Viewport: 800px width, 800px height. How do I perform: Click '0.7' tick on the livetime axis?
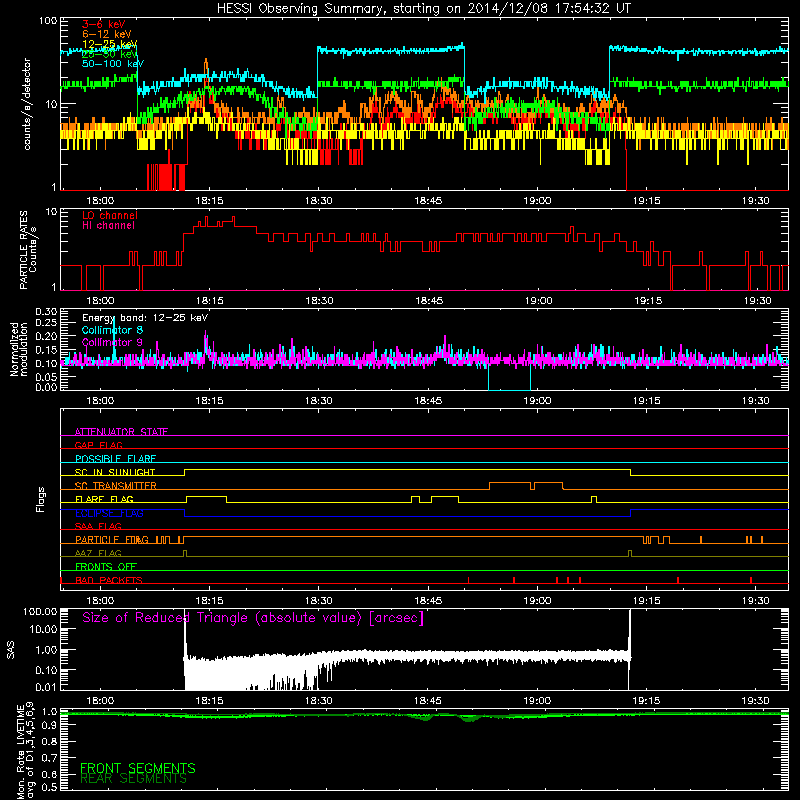click(49, 758)
